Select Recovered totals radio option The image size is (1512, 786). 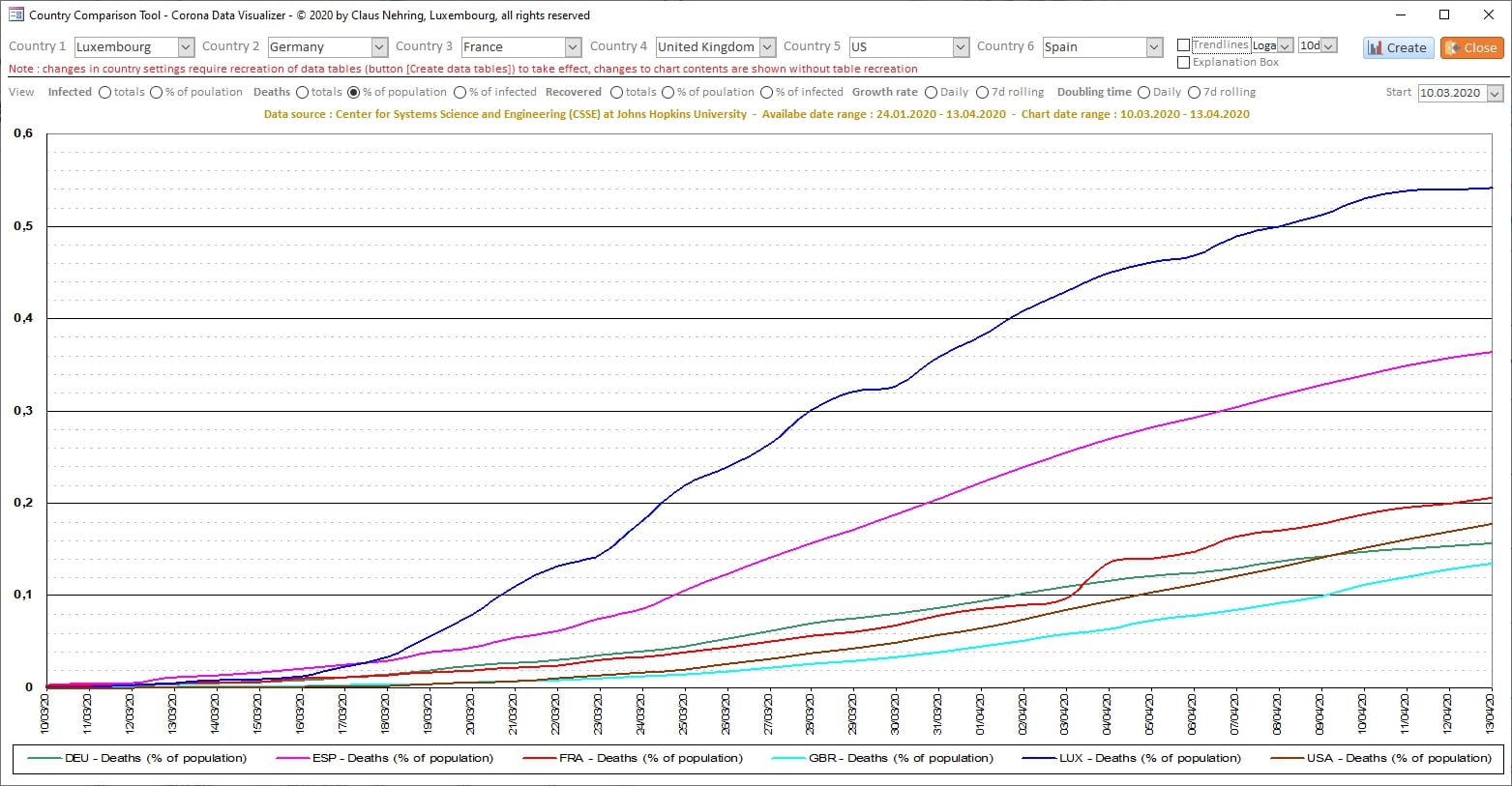pyautogui.click(x=616, y=93)
